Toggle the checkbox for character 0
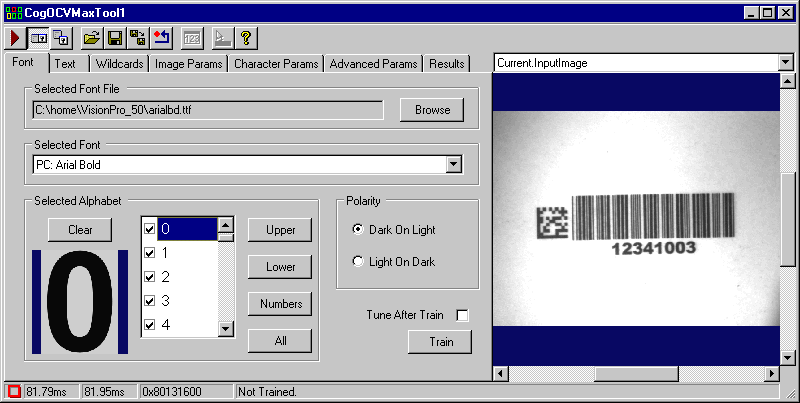This screenshot has width=800, height=403. pos(149,229)
